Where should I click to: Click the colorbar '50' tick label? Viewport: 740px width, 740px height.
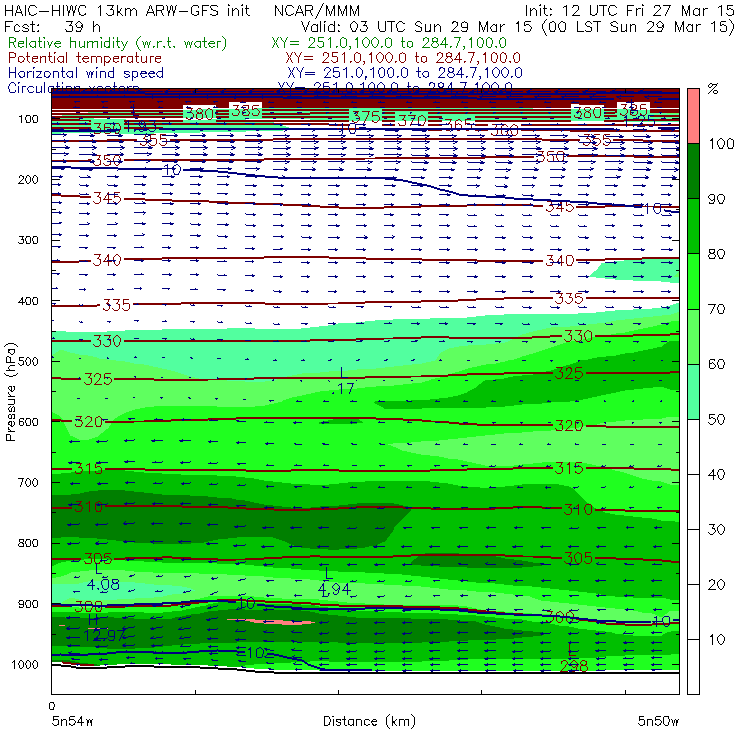(717, 420)
